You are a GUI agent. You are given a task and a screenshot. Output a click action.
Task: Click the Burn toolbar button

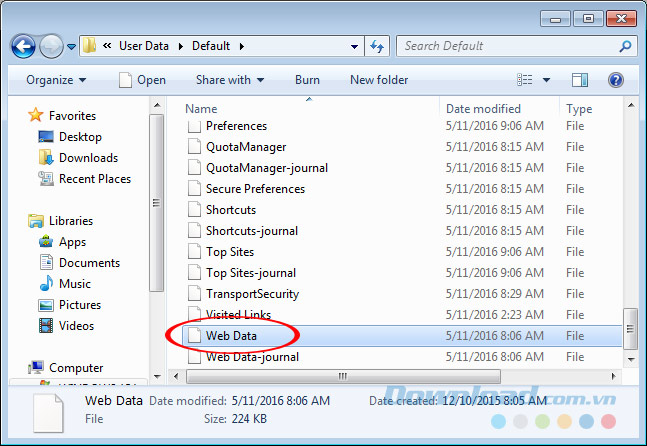307,80
